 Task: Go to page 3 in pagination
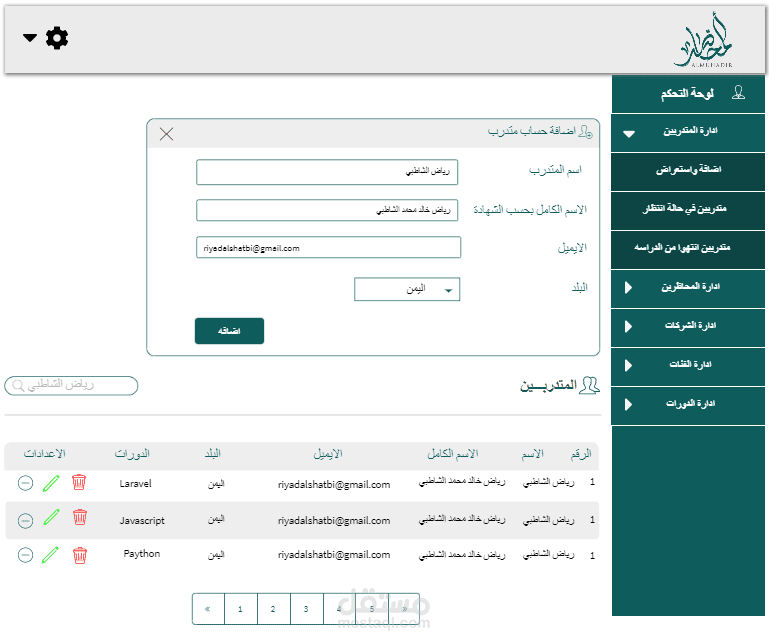(307, 609)
